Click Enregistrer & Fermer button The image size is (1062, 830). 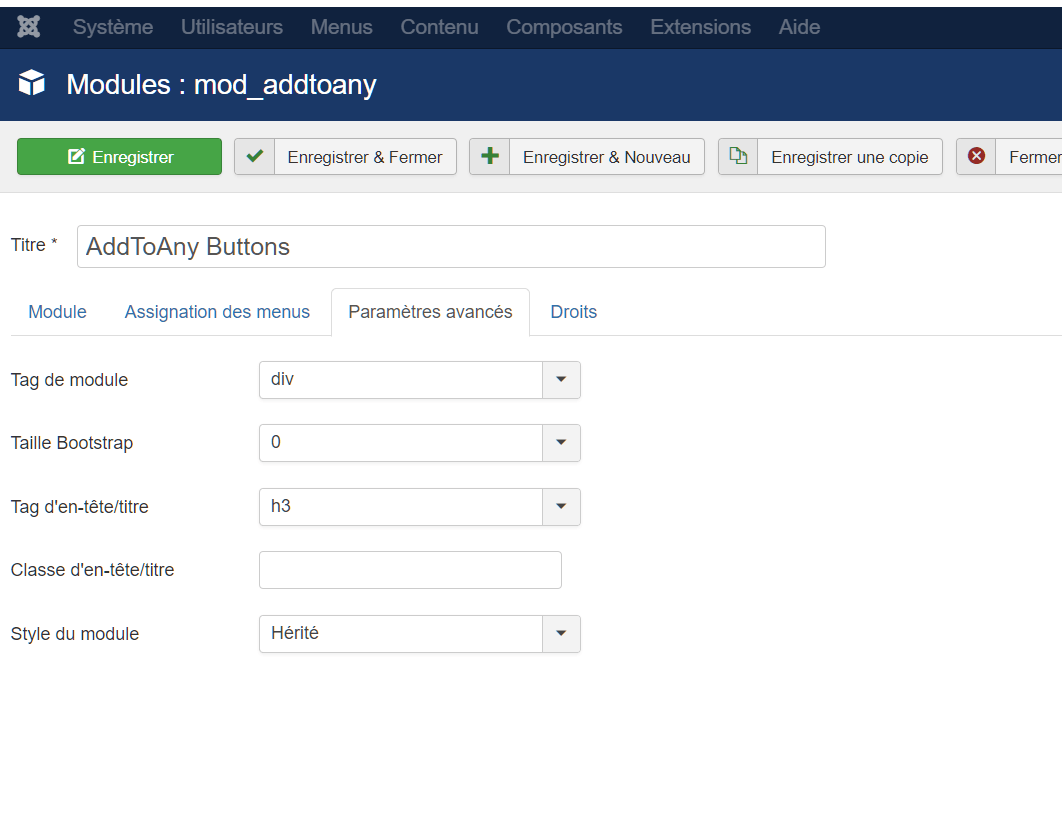(x=345, y=157)
